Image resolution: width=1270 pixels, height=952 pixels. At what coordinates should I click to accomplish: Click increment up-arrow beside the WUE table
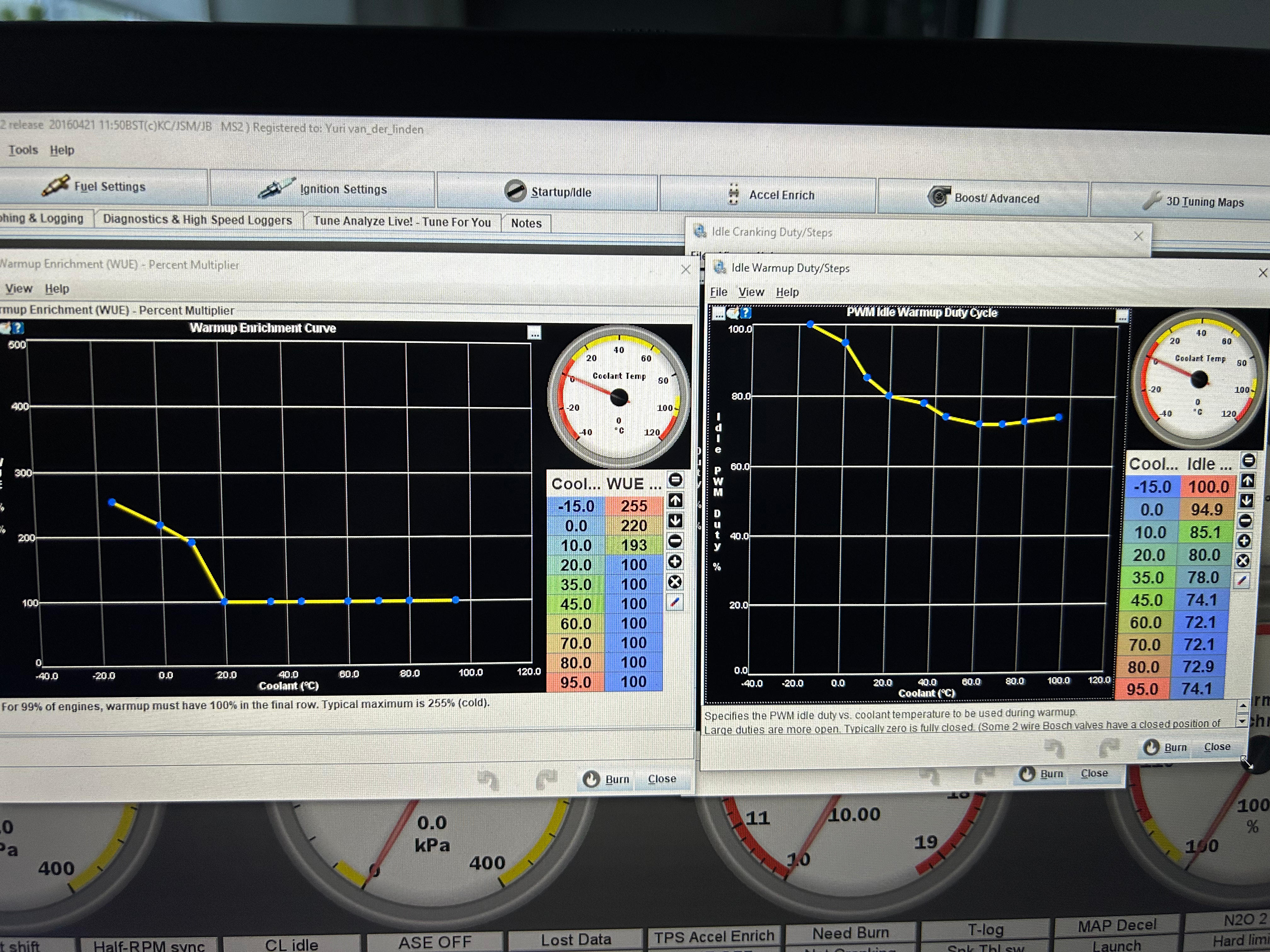(x=675, y=500)
